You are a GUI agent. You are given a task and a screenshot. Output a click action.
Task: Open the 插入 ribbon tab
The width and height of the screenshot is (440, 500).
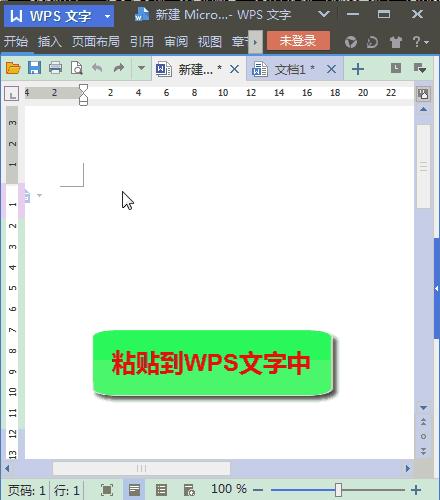49,42
